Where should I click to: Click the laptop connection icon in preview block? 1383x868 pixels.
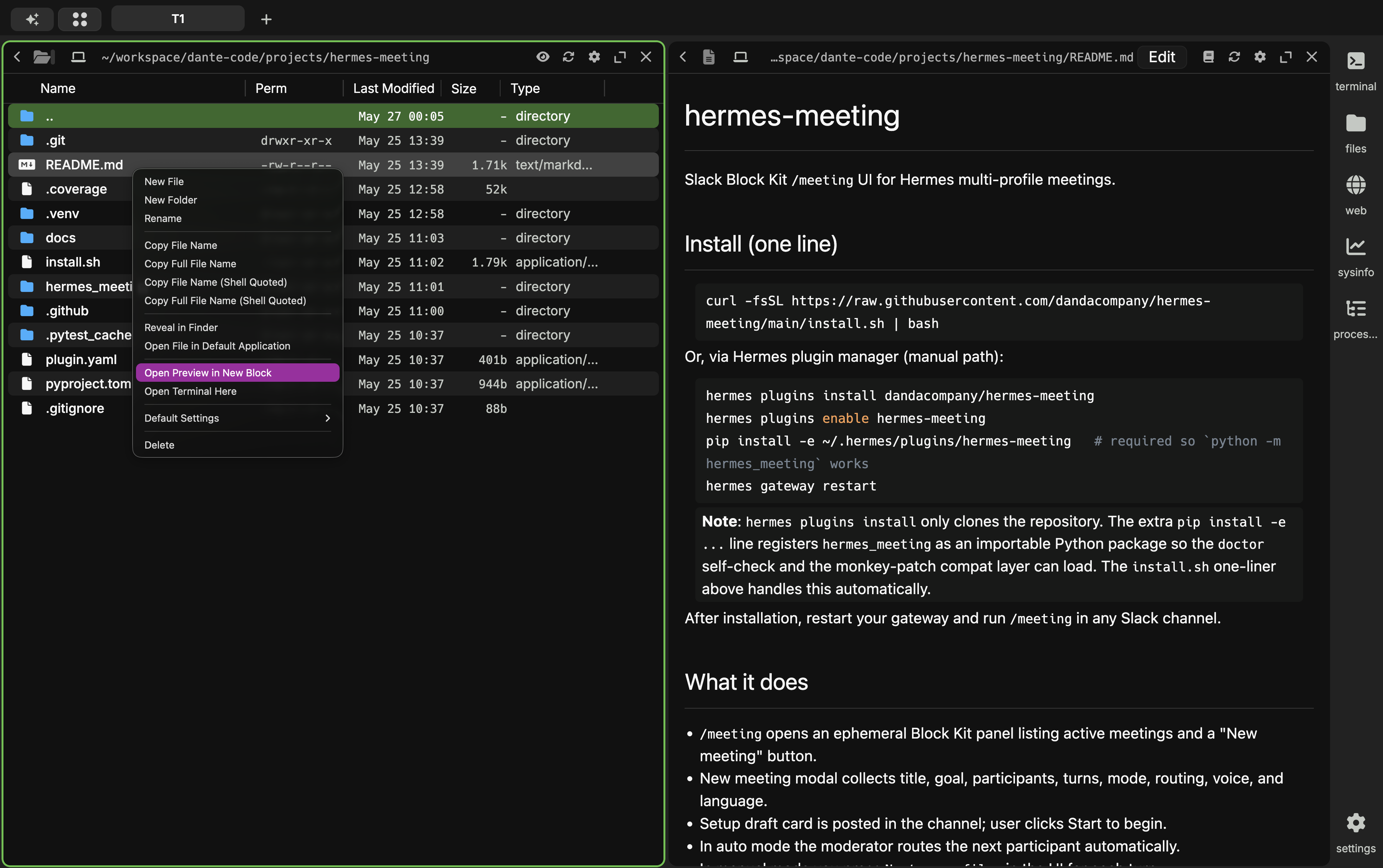pyautogui.click(x=741, y=57)
